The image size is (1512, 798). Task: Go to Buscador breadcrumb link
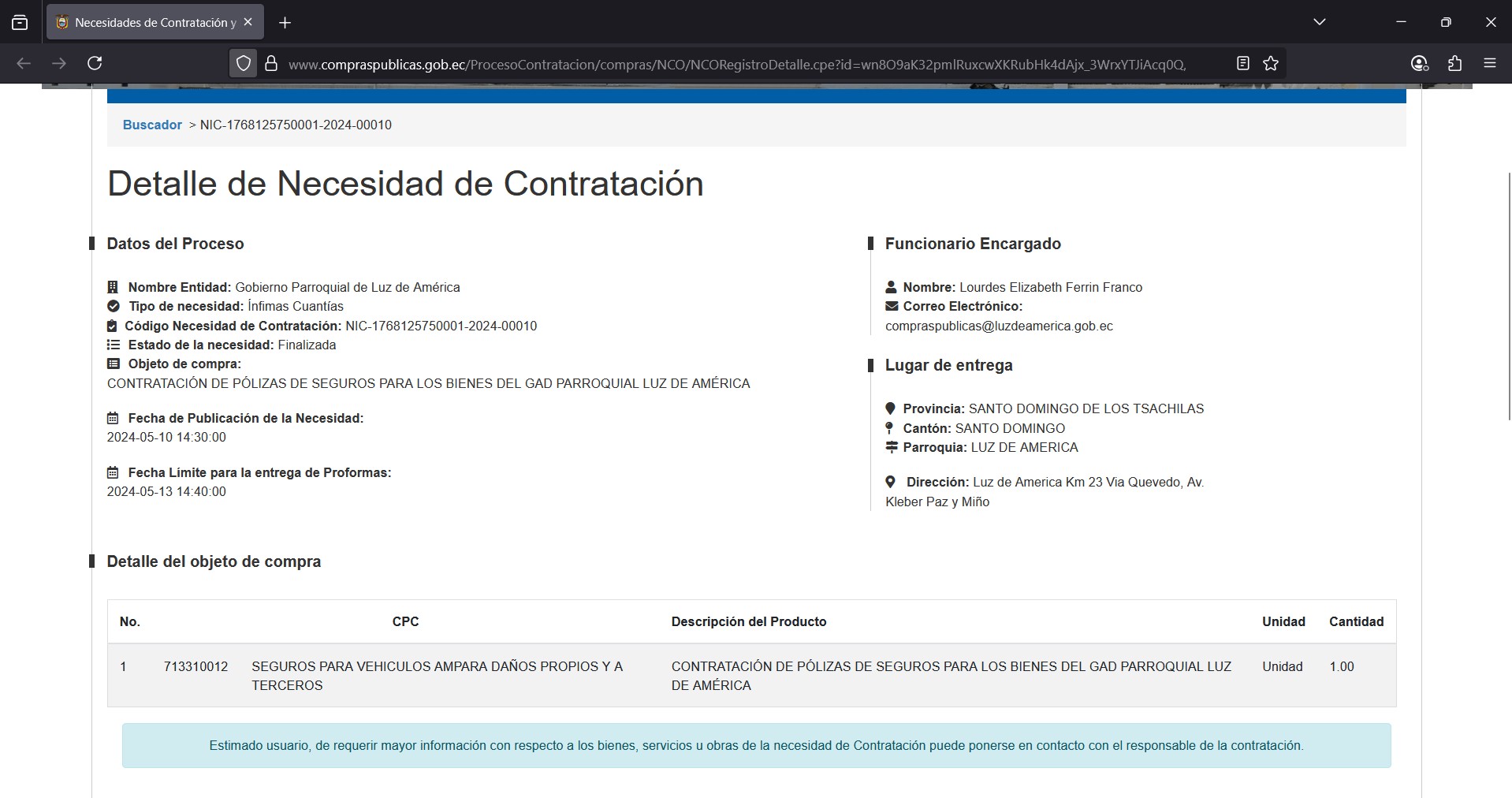click(x=152, y=125)
